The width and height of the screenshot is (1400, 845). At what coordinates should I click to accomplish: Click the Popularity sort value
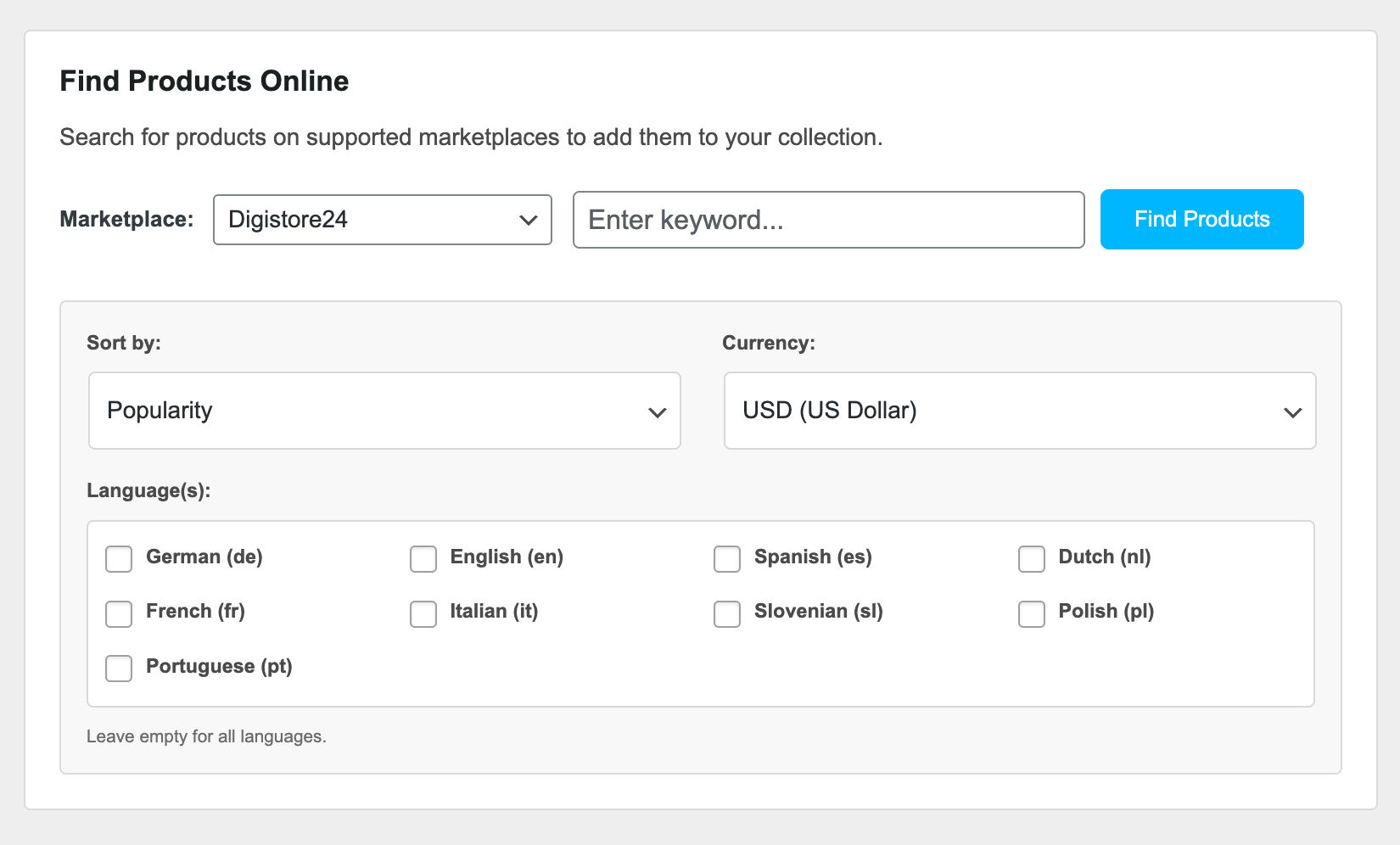(160, 411)
